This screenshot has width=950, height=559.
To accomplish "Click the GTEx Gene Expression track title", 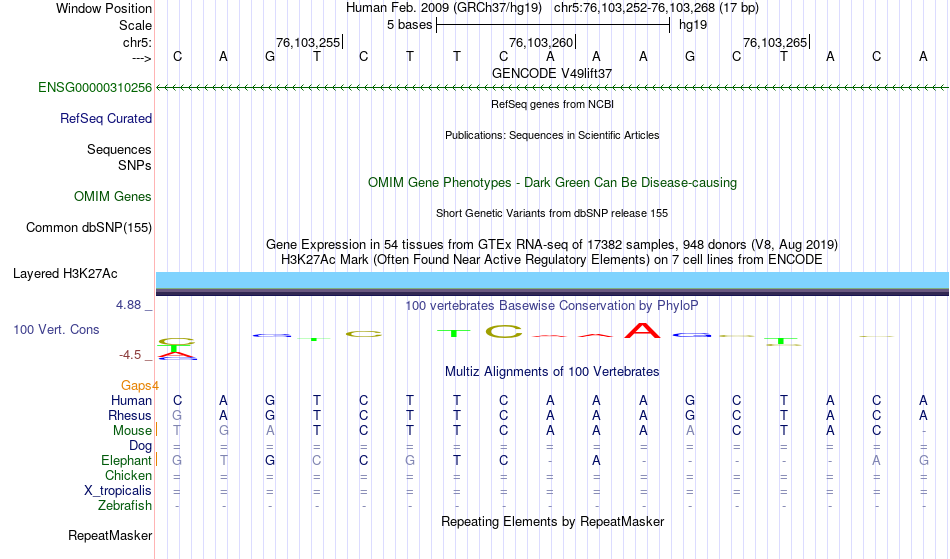I will tap(552, 245).
